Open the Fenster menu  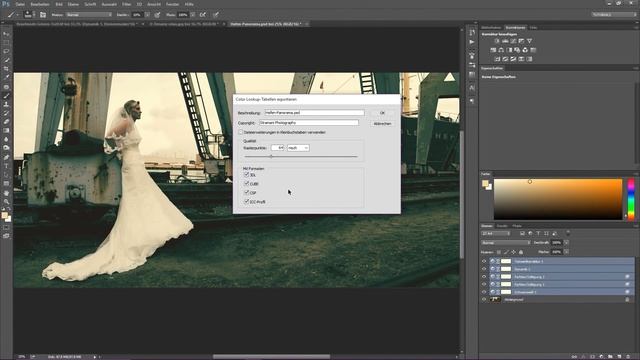[172, 4]
